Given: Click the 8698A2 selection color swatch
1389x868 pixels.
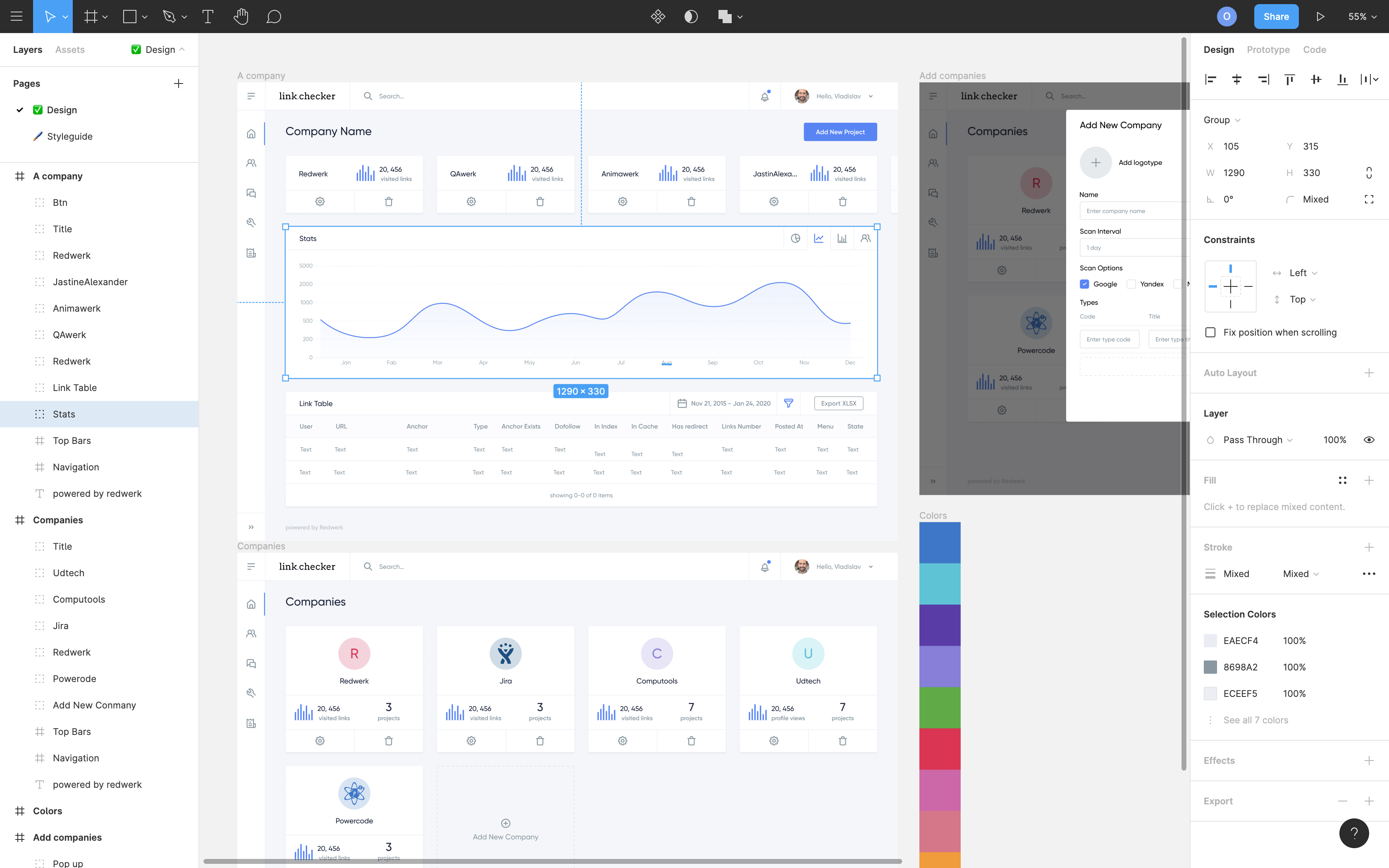Looking at the screenshot, I should 1210,667.
